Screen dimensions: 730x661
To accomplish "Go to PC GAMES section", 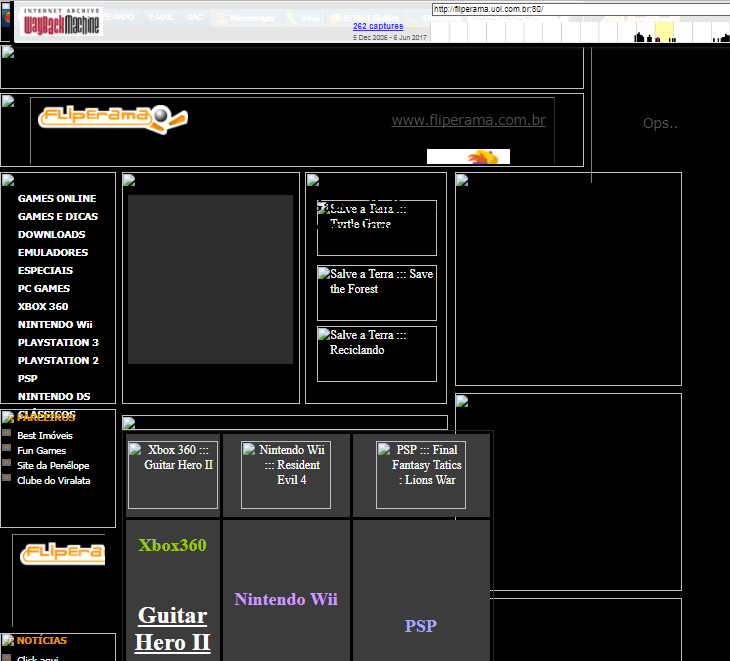I will pos(44,289).
